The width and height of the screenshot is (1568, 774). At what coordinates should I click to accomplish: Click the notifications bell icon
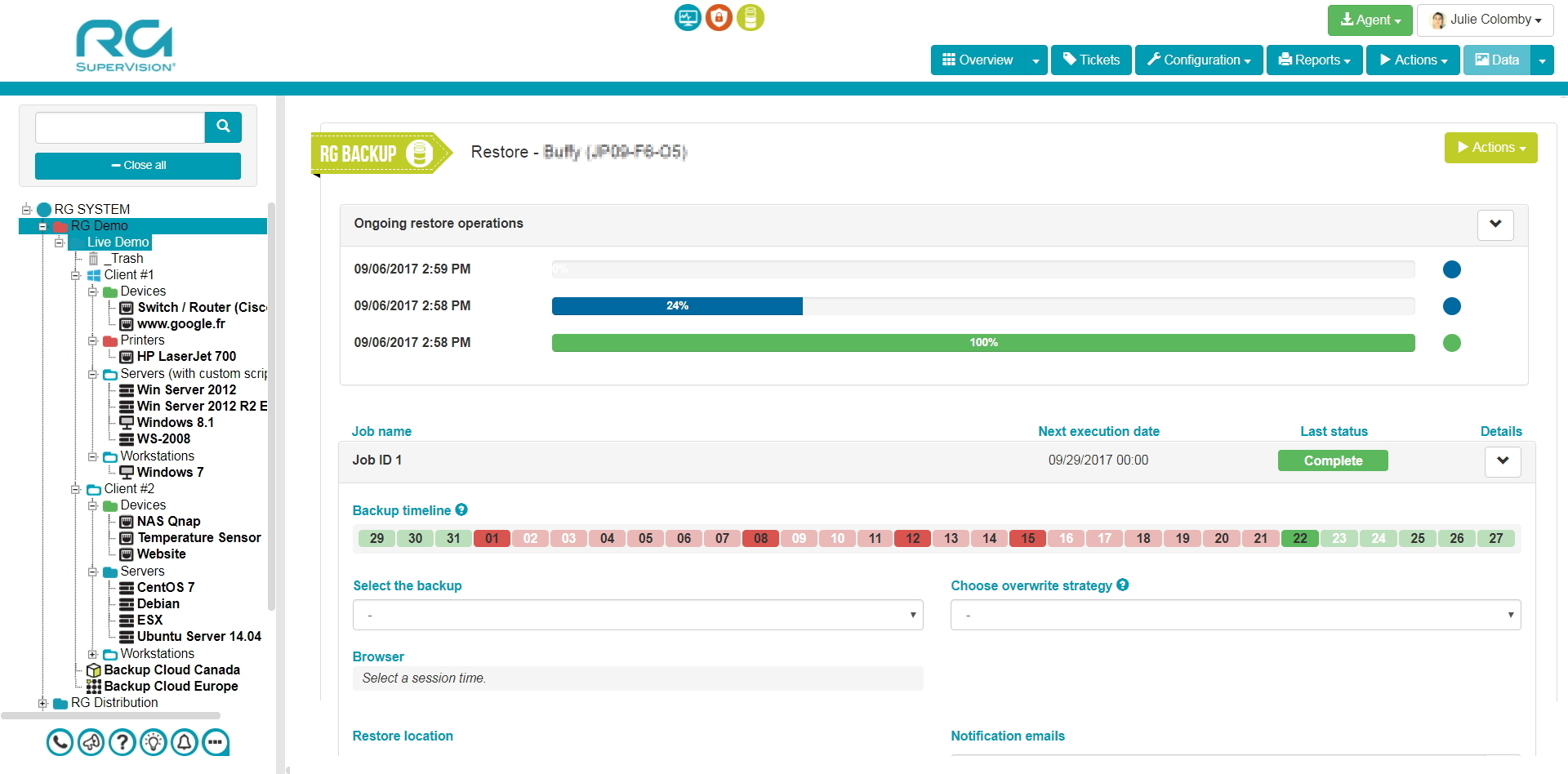pyautogui.click(x=185, y=742)
